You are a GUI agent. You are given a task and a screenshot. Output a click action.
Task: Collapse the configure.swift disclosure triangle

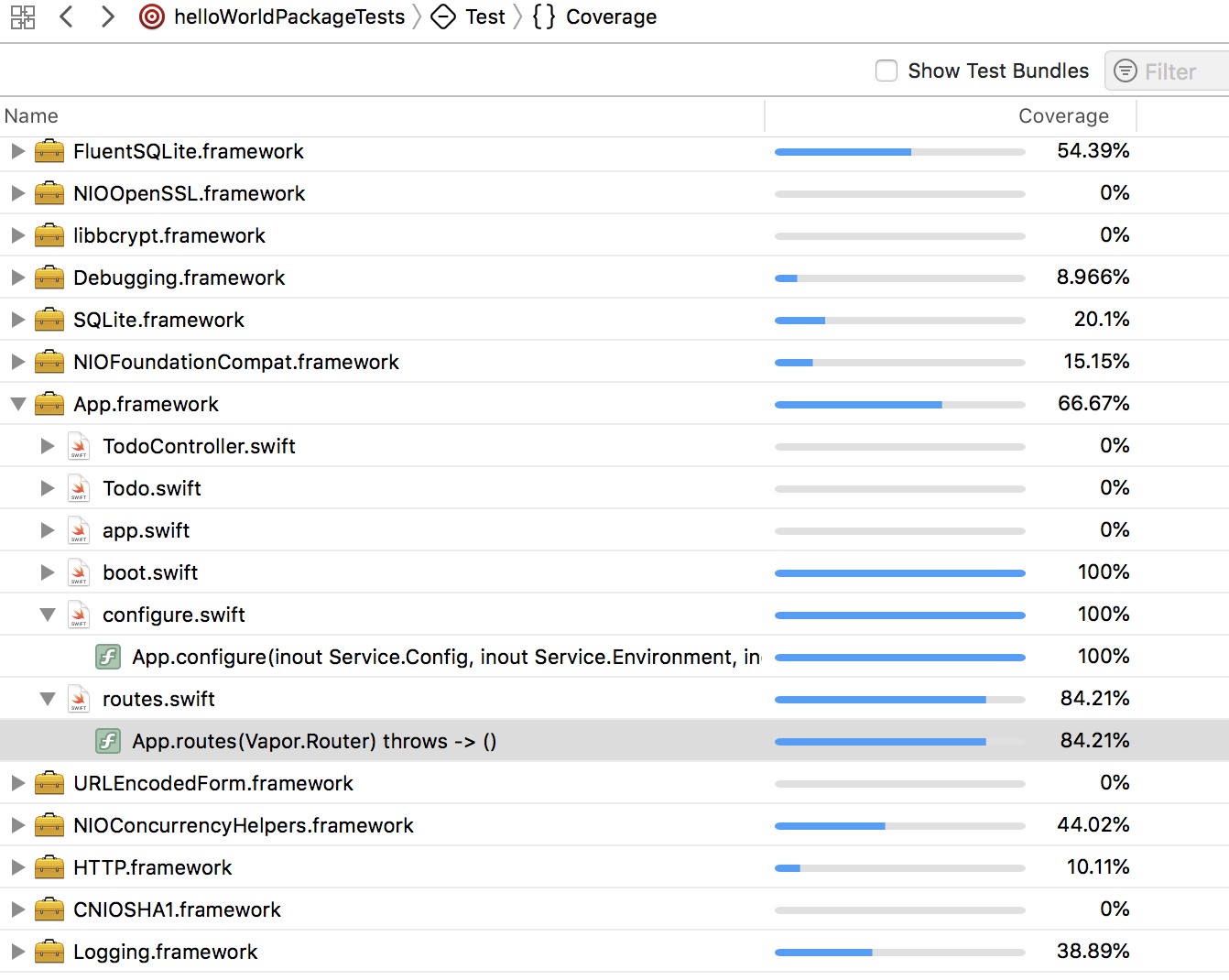48,615
